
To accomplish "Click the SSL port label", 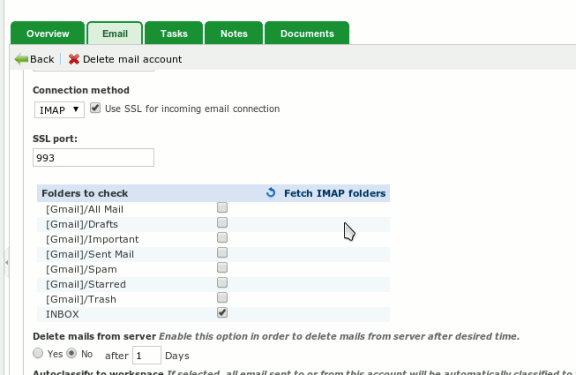I will (55, 139).
